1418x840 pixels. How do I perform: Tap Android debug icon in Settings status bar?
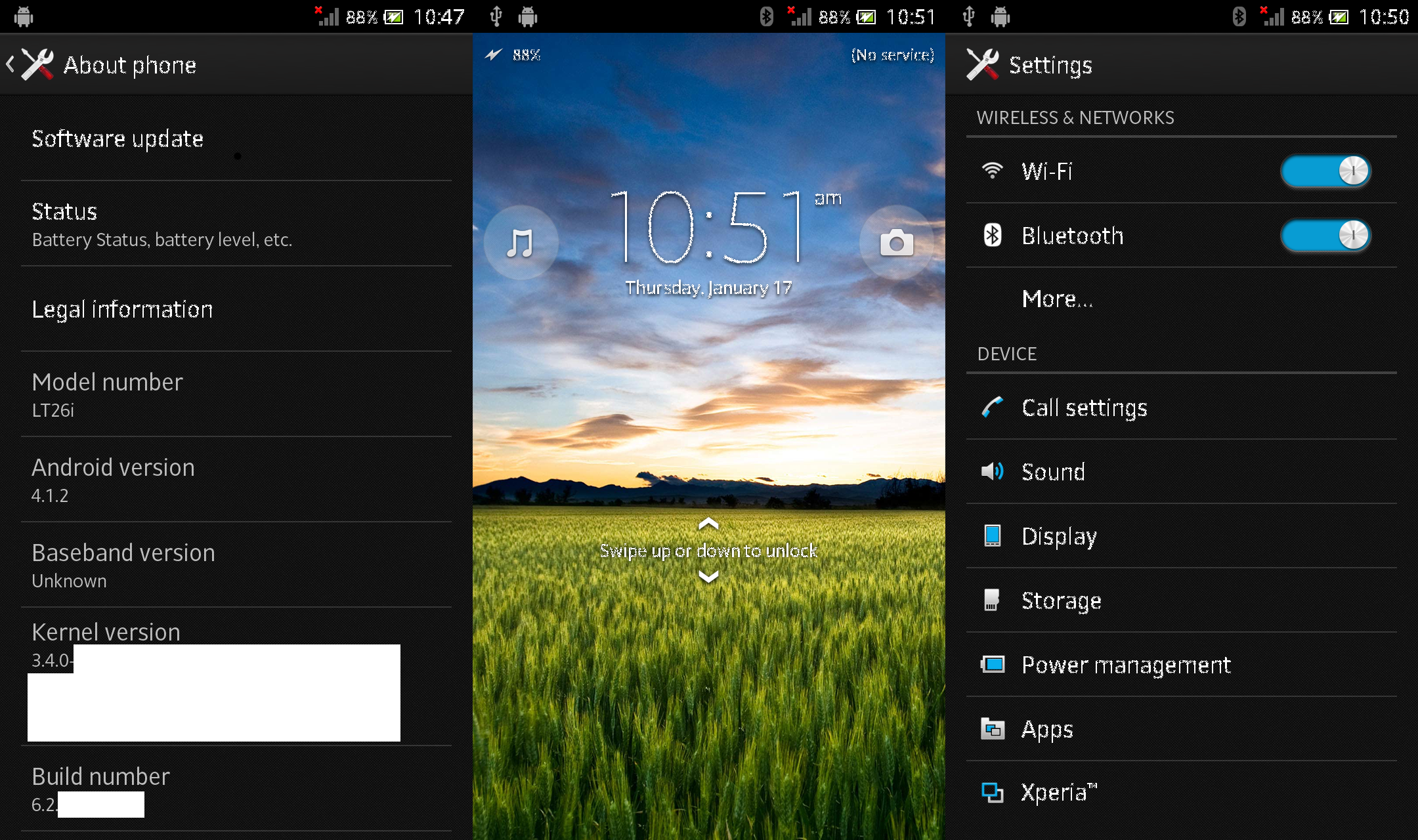tap(1000, 16)
